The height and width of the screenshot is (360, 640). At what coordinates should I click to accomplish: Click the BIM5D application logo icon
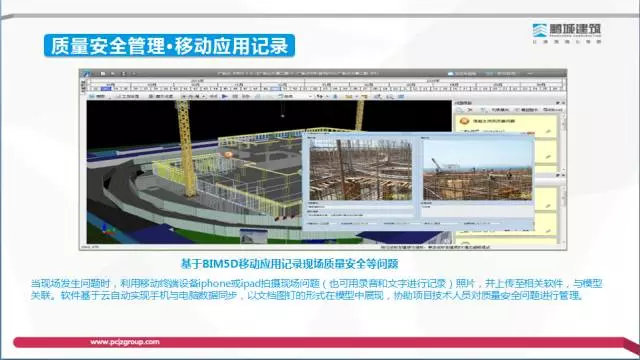point(87,74)
